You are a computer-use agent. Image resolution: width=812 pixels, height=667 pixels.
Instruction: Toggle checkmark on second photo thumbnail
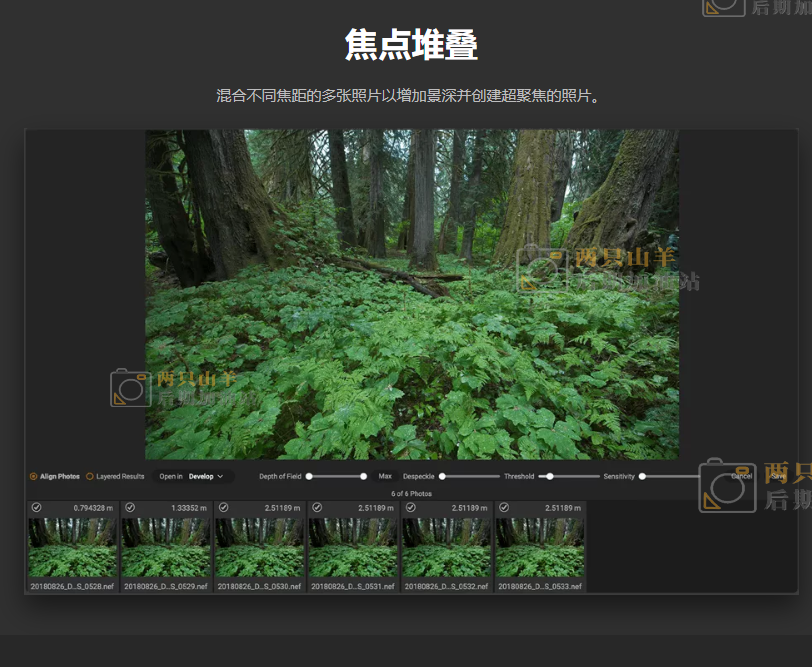tap(130, 508)
